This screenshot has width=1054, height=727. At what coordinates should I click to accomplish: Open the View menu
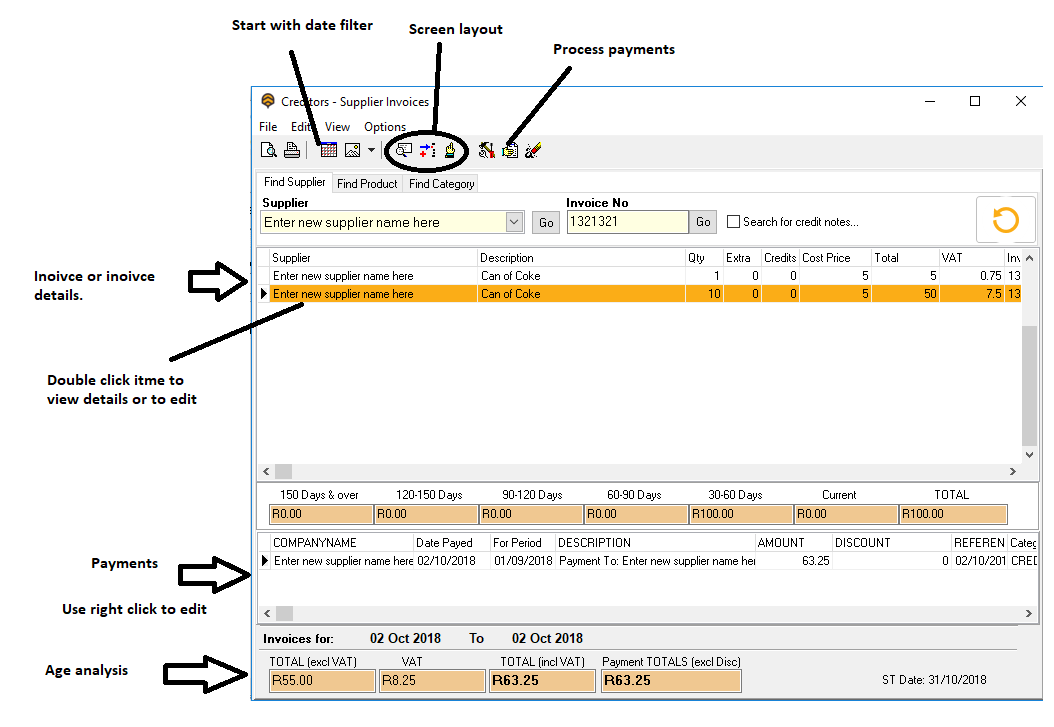point(337,127)
